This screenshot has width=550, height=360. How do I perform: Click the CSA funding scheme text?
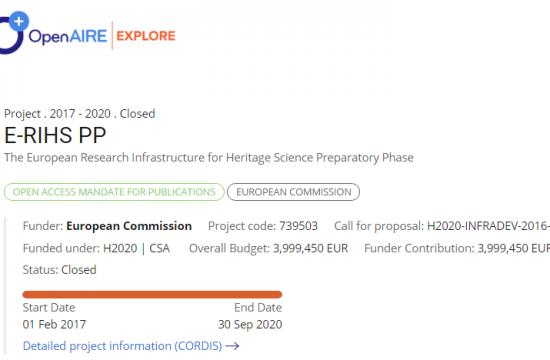point(160,248)
